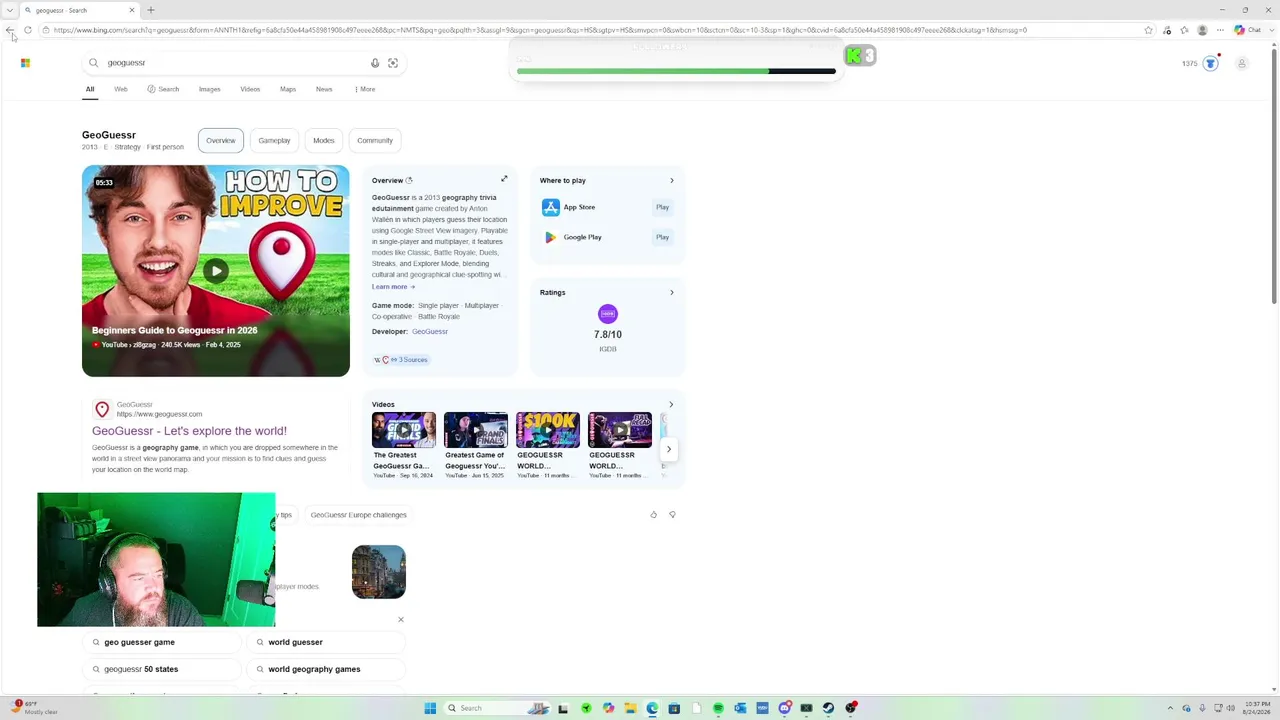Expand the Videos section arrow
The height and width of the screenshot is (720, 1280).
click(671, 405)
